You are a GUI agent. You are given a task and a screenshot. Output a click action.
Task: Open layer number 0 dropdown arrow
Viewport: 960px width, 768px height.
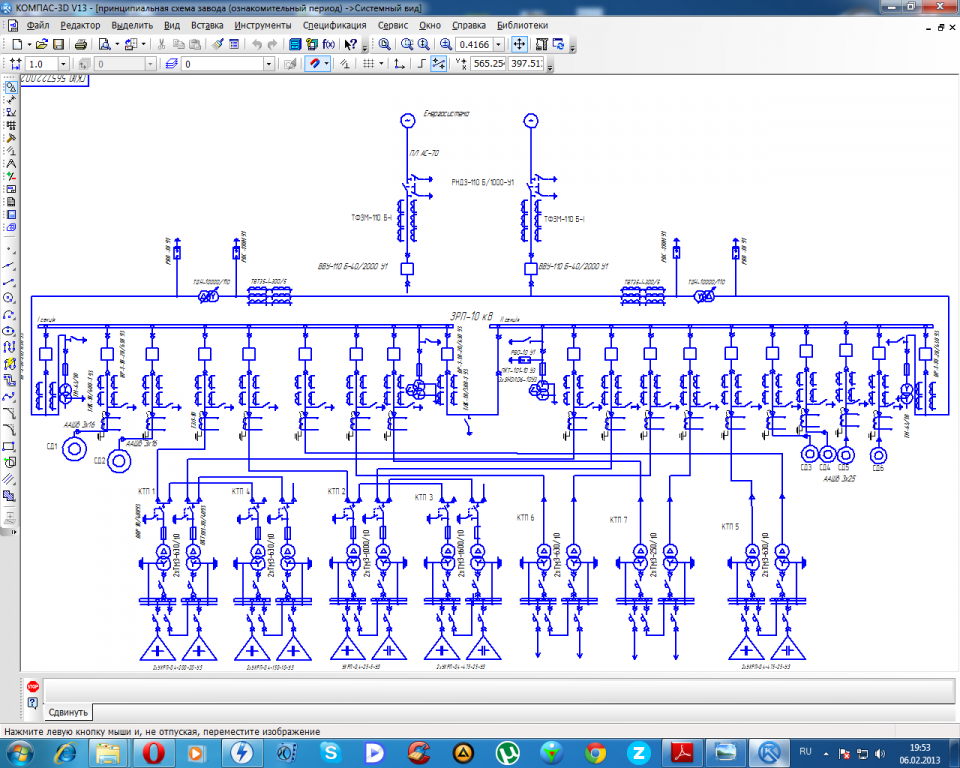coord(268,64)
